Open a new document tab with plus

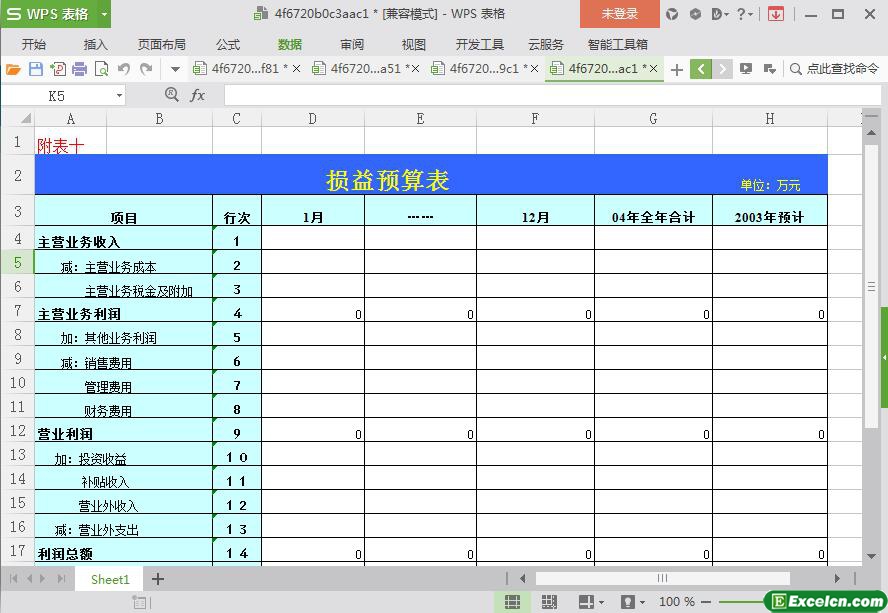coord(677,69)
